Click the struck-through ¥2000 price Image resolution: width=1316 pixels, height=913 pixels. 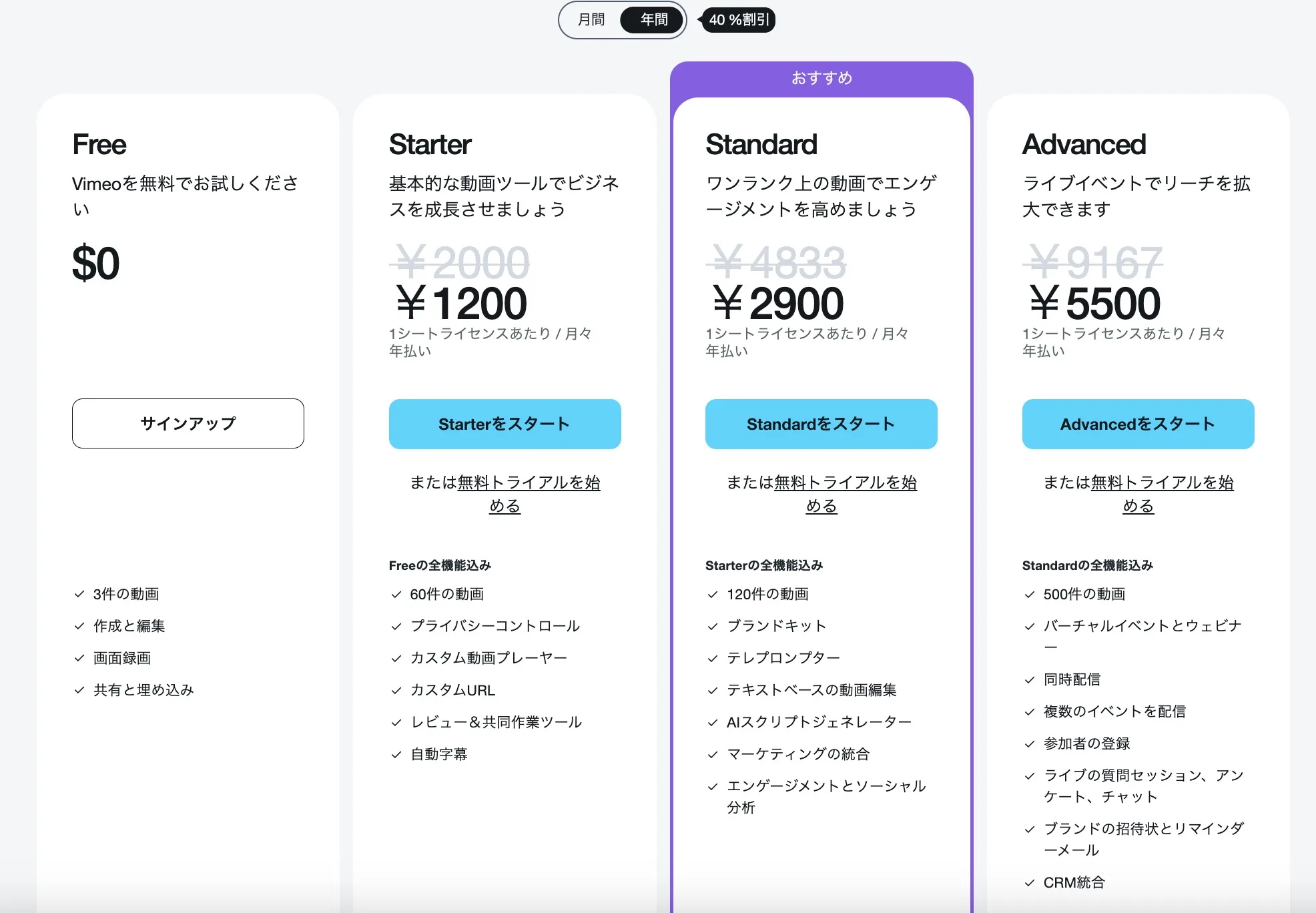coord(460,262)
